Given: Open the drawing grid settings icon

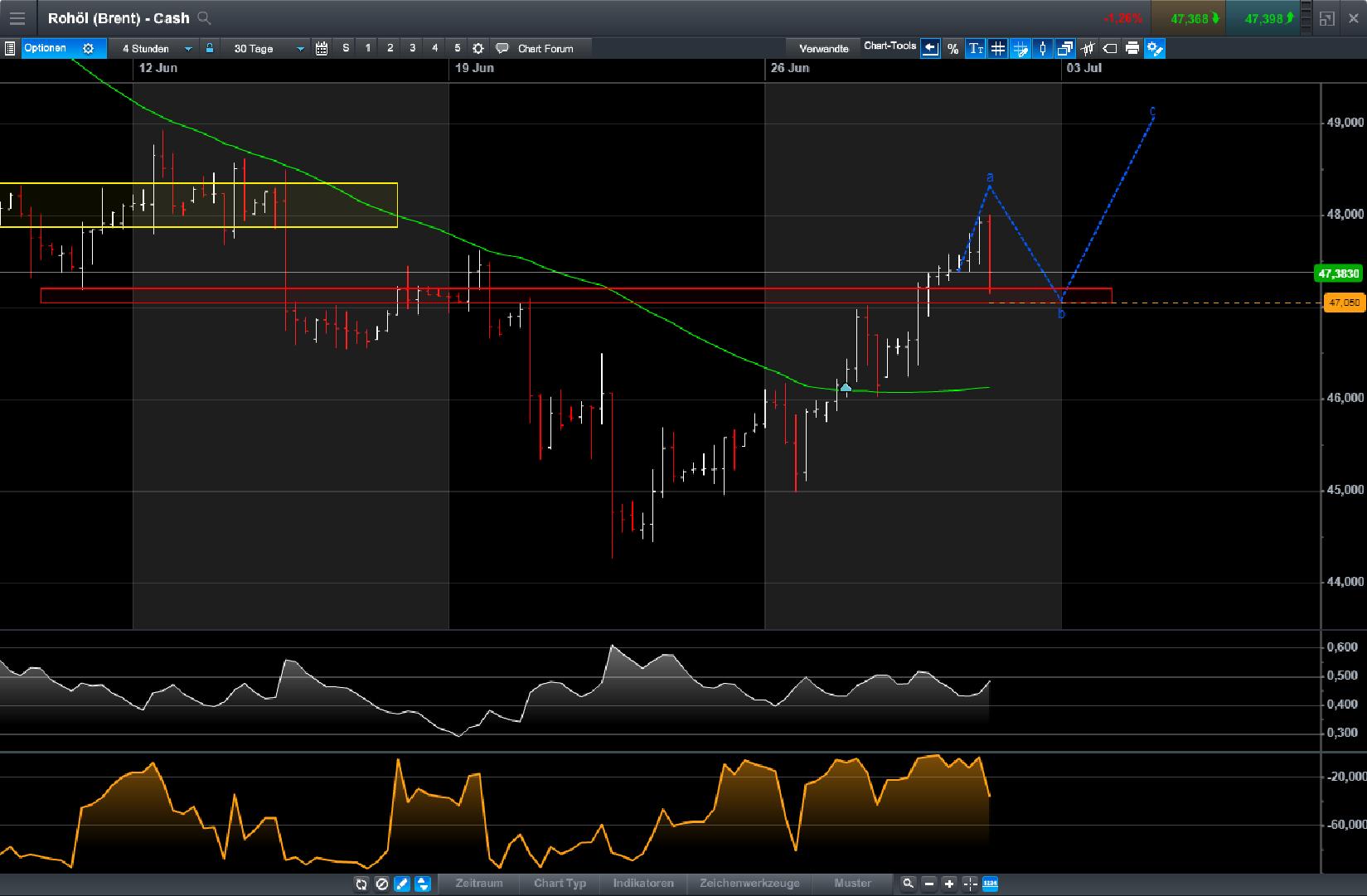Looking at the screenshot, I should click(1020, 49).
